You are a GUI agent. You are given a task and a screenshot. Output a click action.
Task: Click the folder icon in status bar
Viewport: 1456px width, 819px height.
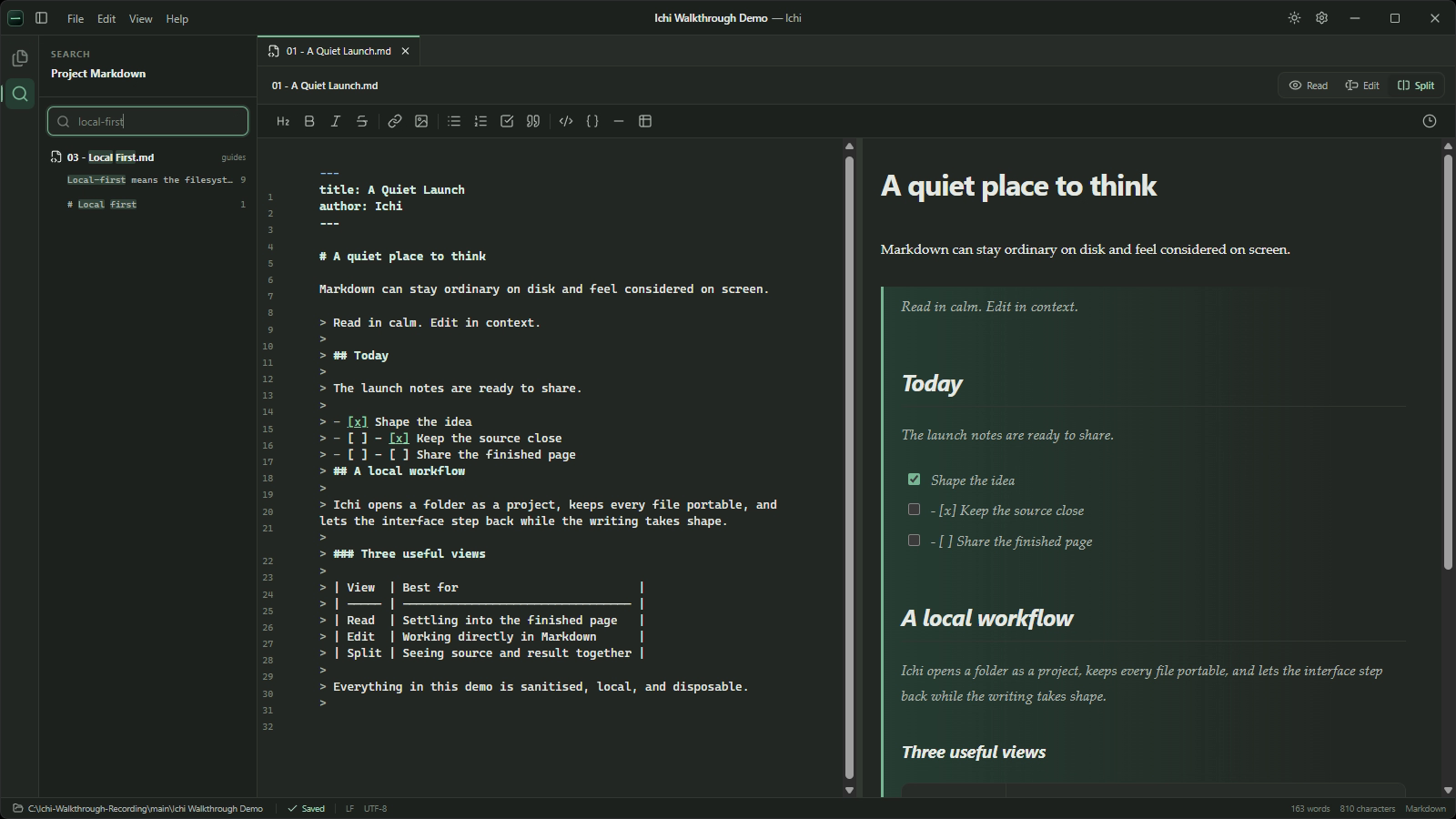tap(17, 808)
